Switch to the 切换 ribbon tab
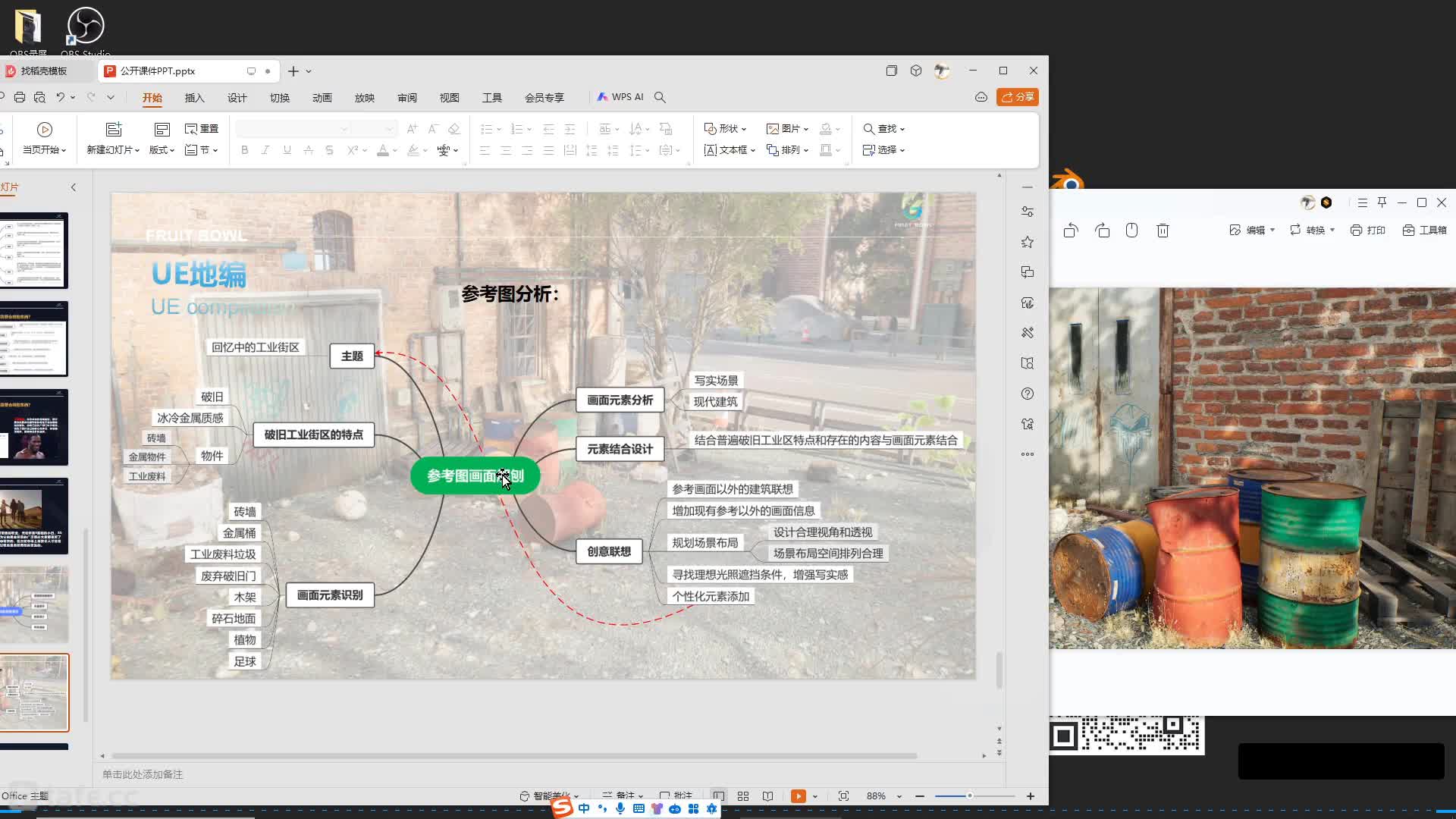This screenshot has height=819, width=1456. [x=279, y=98]
